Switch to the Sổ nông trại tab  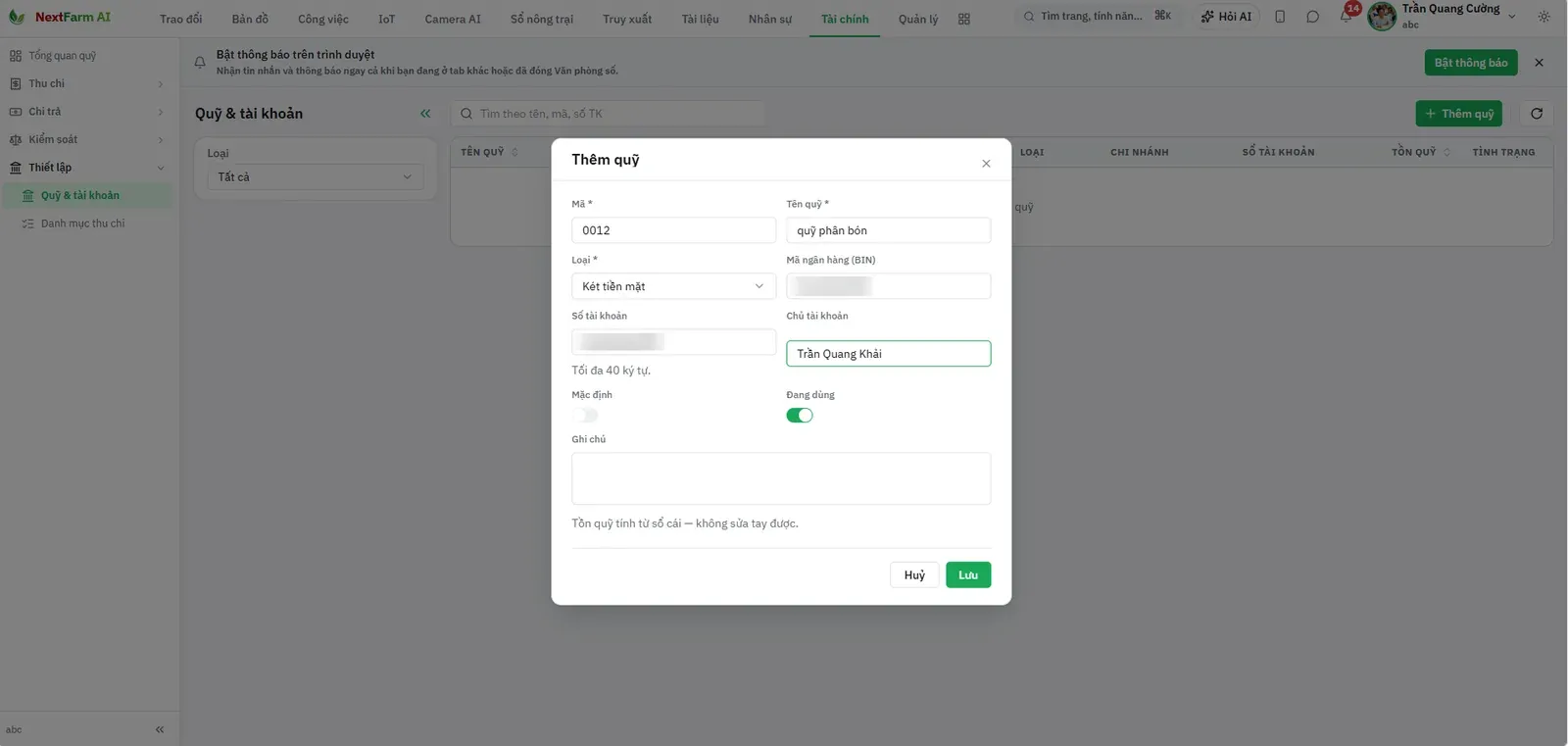pos(542,19)
